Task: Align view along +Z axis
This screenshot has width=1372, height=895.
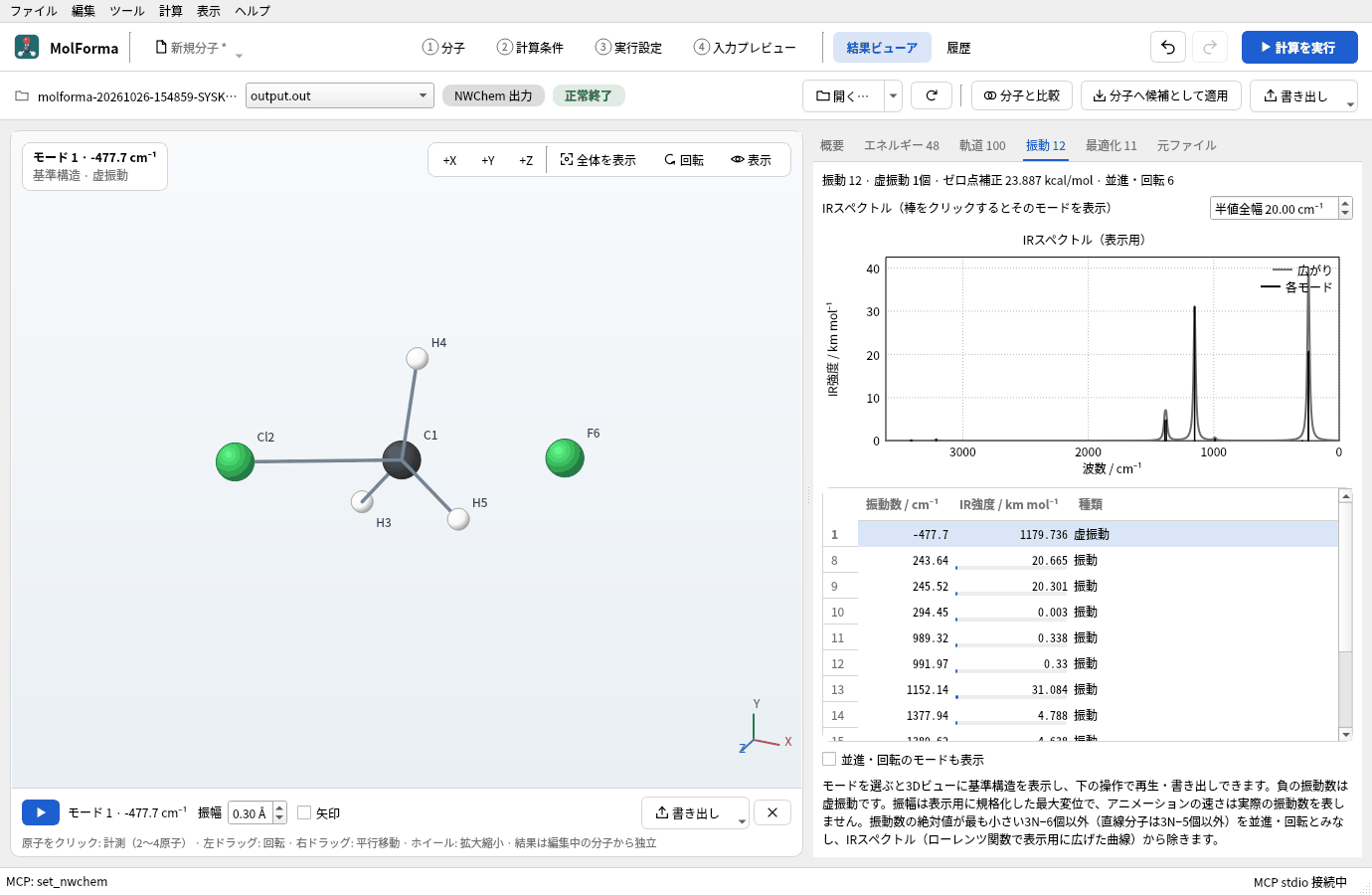Action: click(x=526, y=160)
